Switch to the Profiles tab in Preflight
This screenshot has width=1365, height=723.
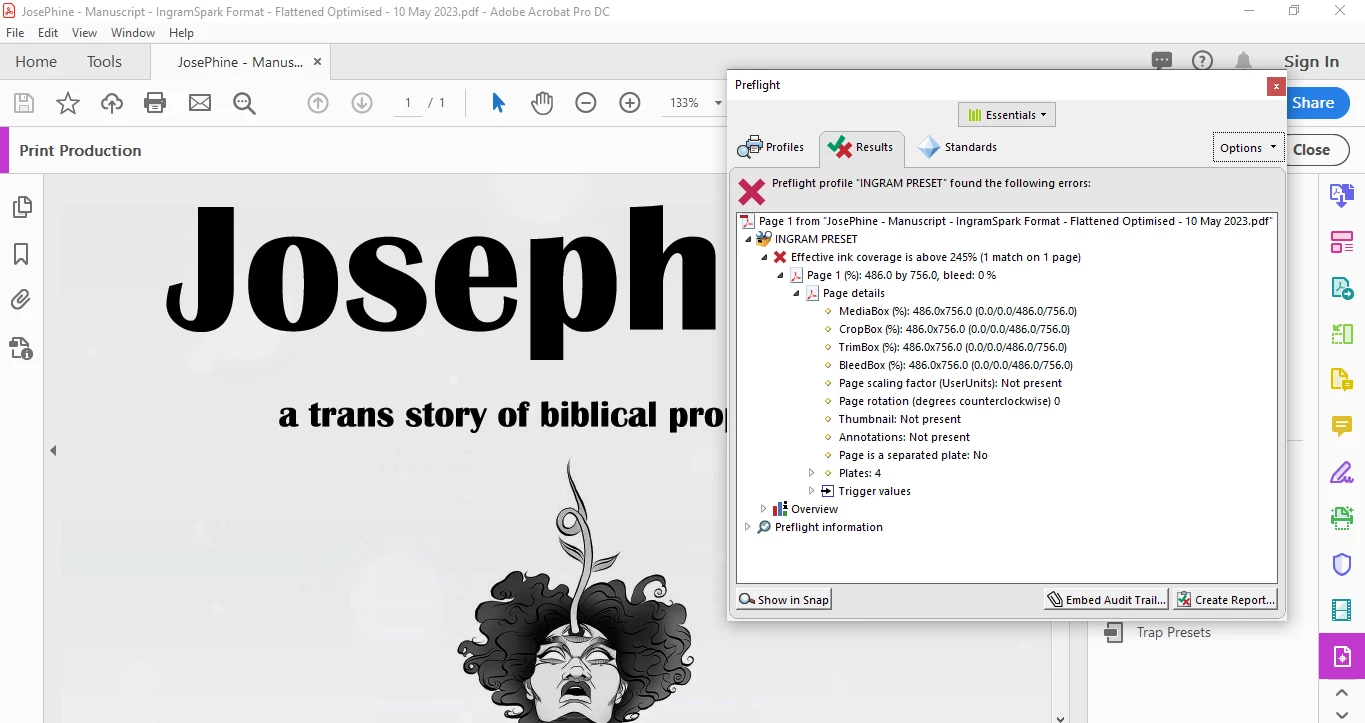coord(772,147)
